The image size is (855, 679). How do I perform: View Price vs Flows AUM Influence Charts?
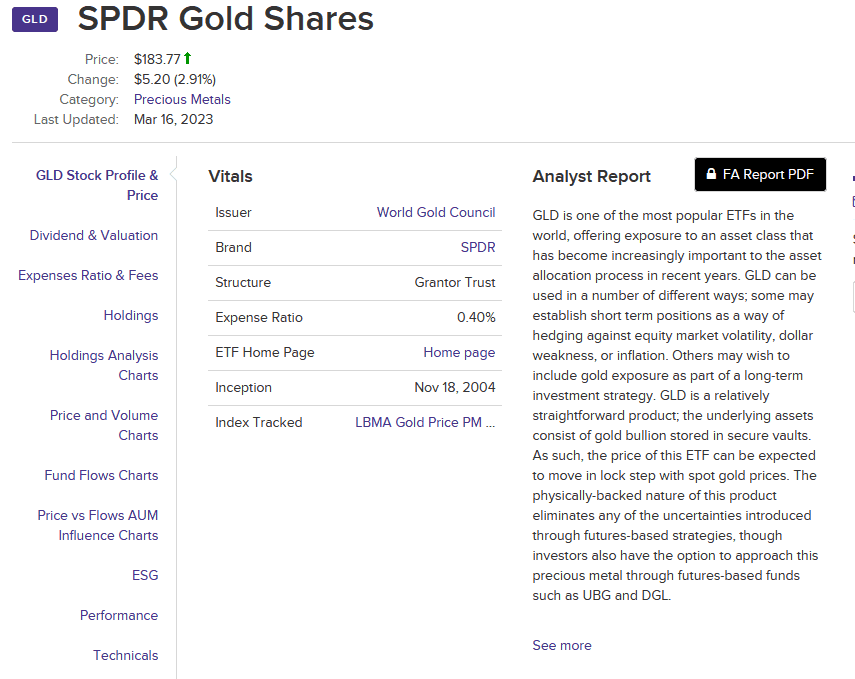coord(98,525)
